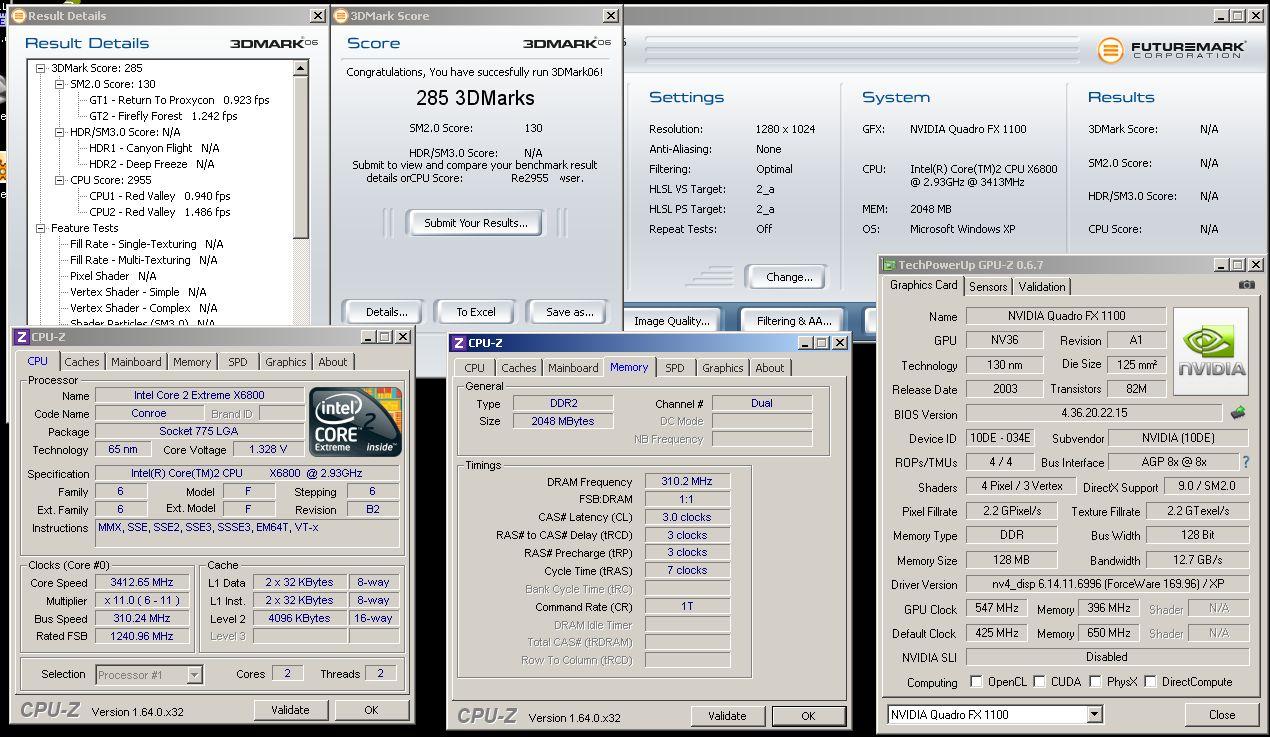Open Mainboard tab in left CPU-Z window
The height and width of the screenshot is (737, 1270).
pos(136,362)
